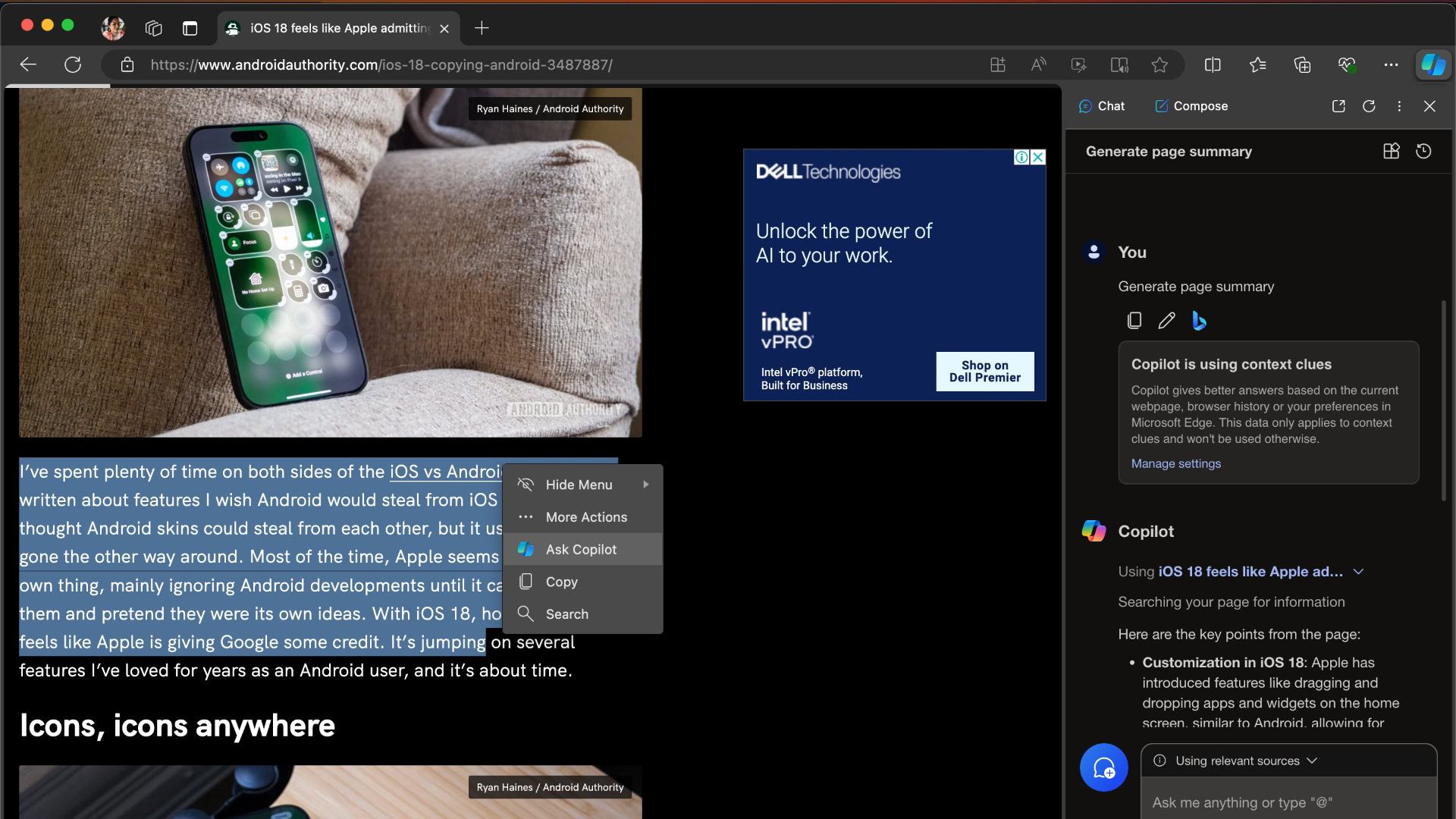This screenshot has width=1456, height=819.
Task: Click the refresh Copilot response icon
Action: tap(1369, 106)
